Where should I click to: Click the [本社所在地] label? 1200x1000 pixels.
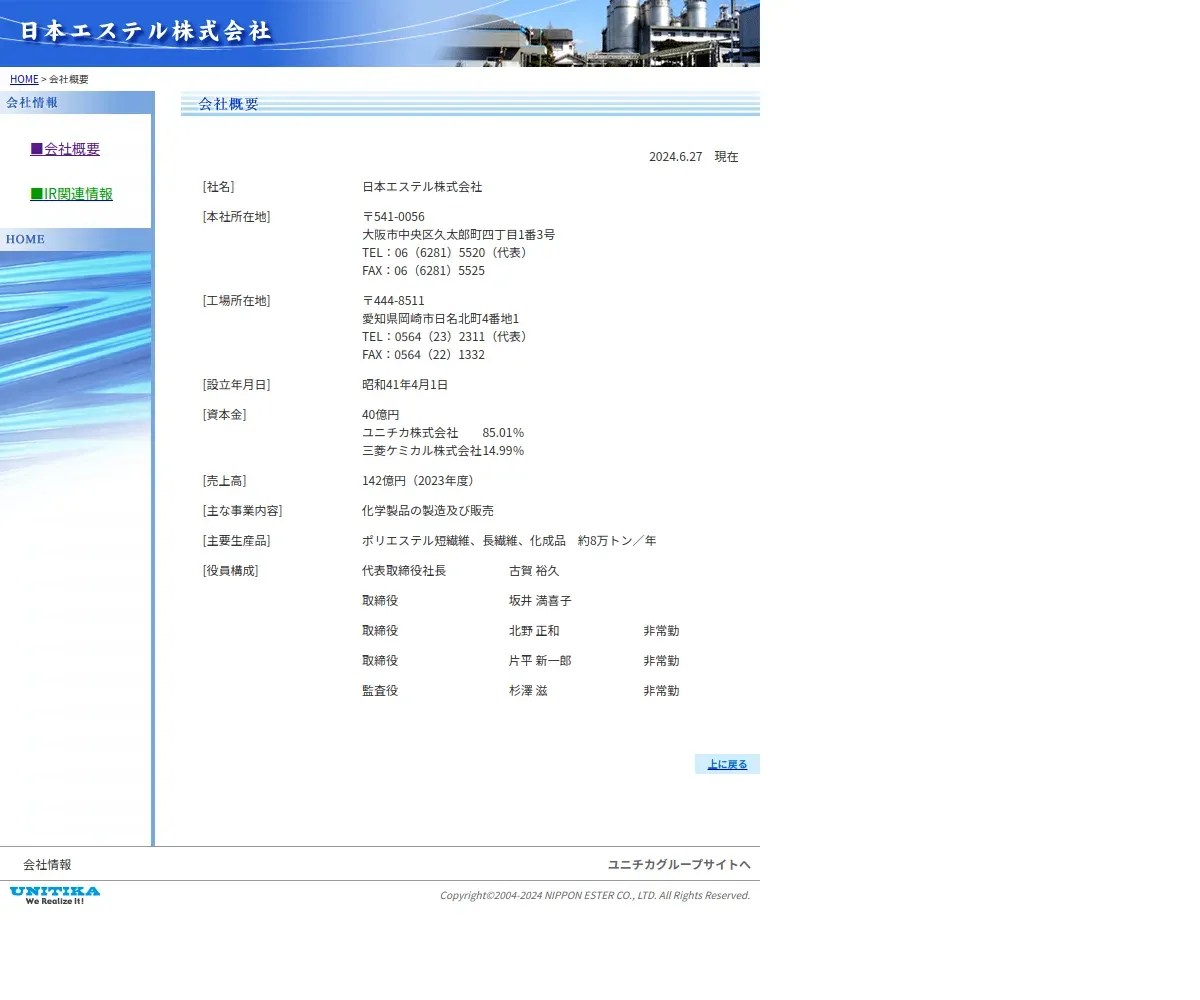[236, 217]
